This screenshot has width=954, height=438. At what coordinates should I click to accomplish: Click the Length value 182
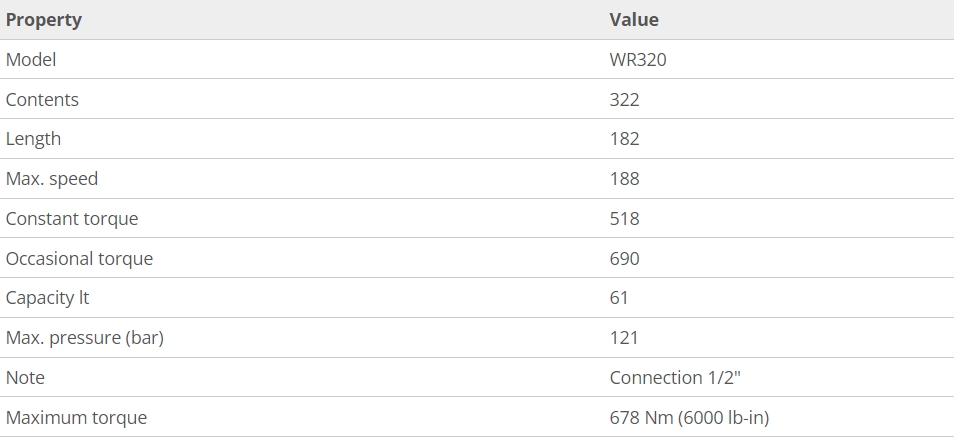tap(624, 139)
